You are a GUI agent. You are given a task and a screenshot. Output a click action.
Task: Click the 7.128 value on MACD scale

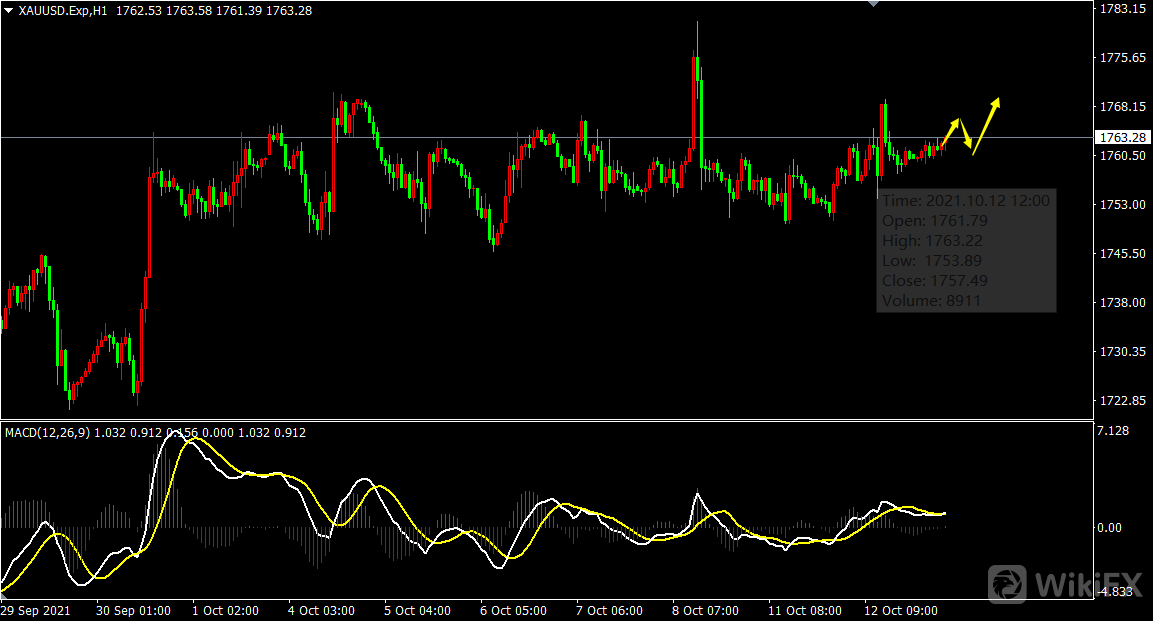(x=1112, y=431)
